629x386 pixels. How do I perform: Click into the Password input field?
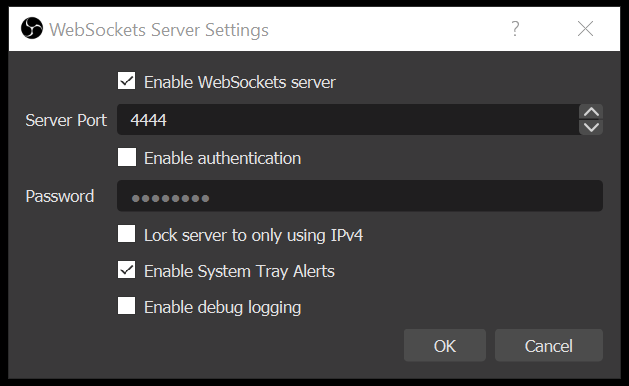point(360,196)
